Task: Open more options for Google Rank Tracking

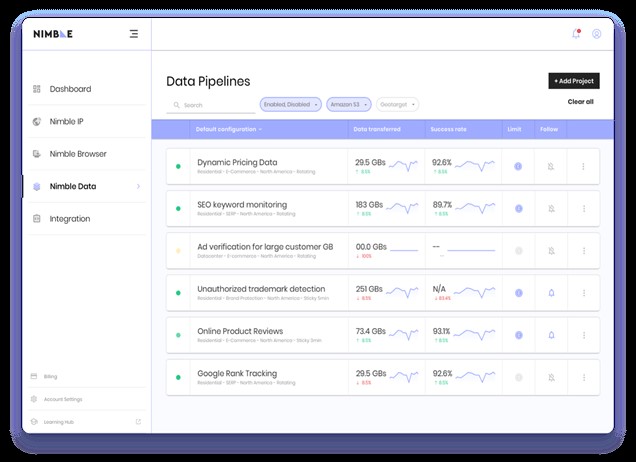Action: pos(584,377)
